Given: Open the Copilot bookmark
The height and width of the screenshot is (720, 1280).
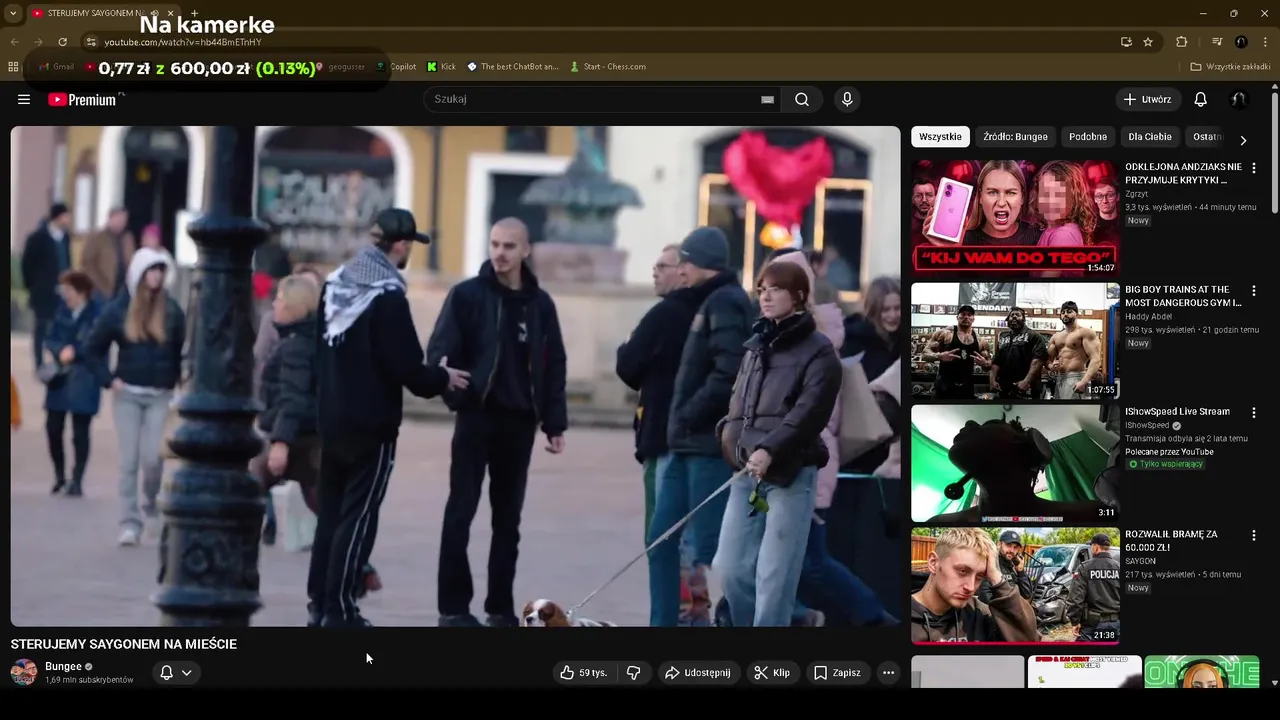Looking at the screenshot, I should pos(396,67).
